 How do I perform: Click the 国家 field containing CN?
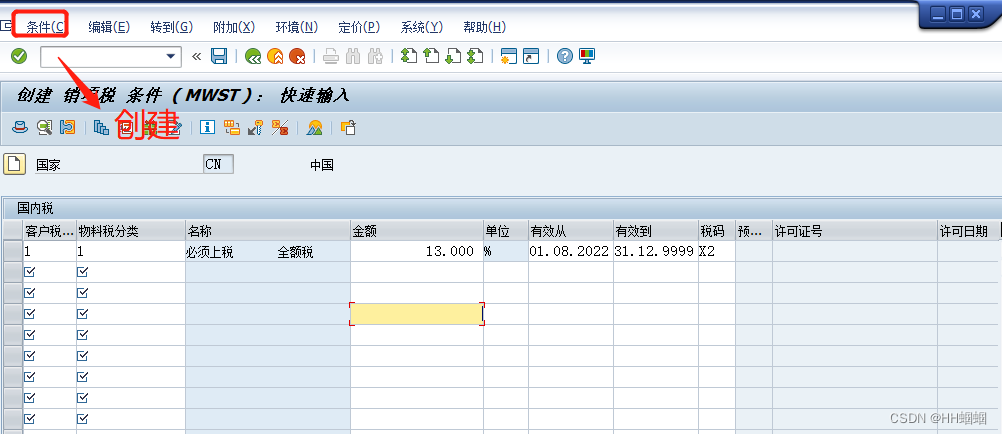219,164
